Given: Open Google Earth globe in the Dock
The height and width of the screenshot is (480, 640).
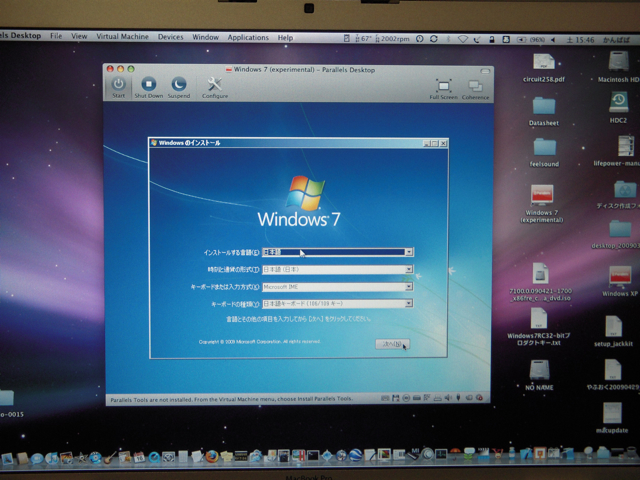Looking at the screenshot, I should click(355, 455).
